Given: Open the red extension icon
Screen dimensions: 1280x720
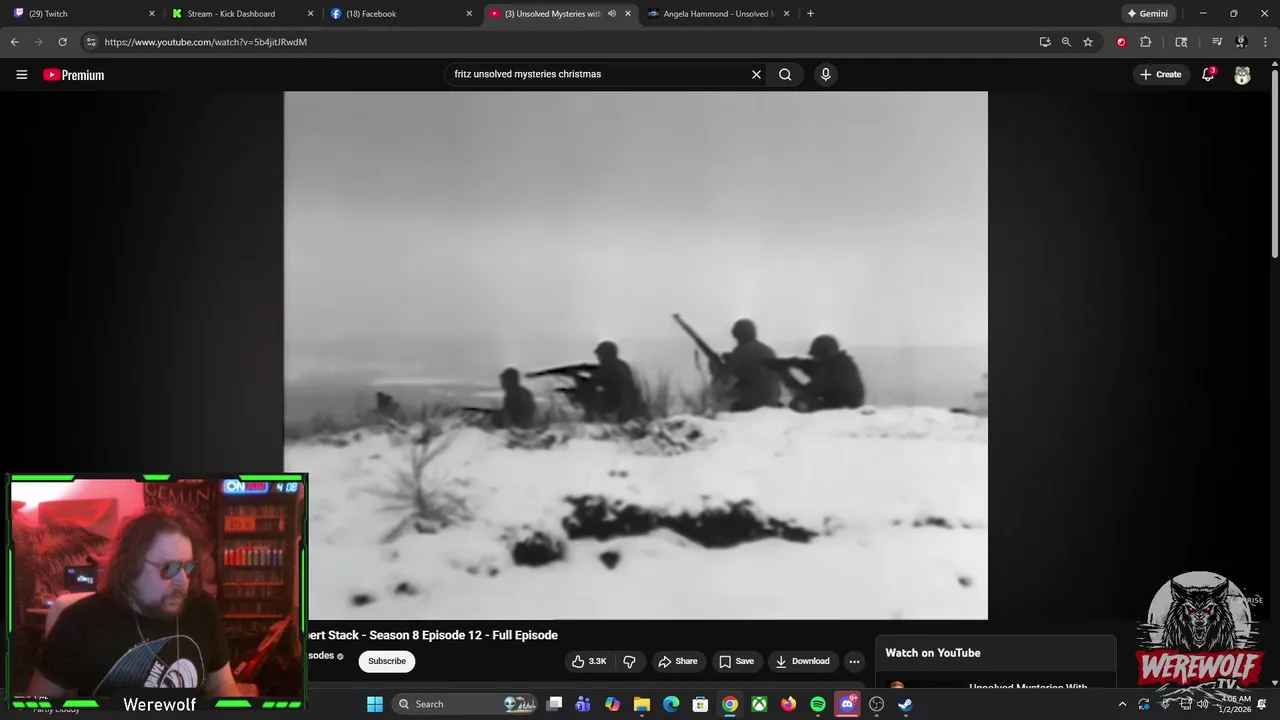Looking at the screenshot, I should click(1121, 42).
